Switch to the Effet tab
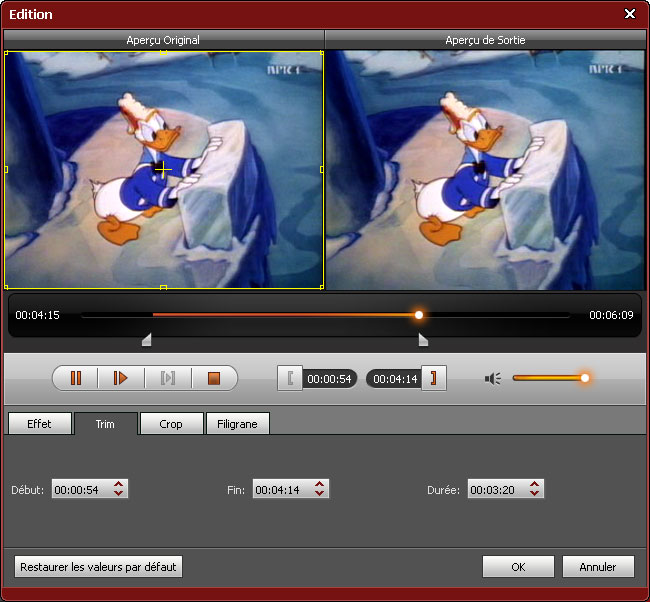Viewport: 650px width, 602px height. (40, 424)
